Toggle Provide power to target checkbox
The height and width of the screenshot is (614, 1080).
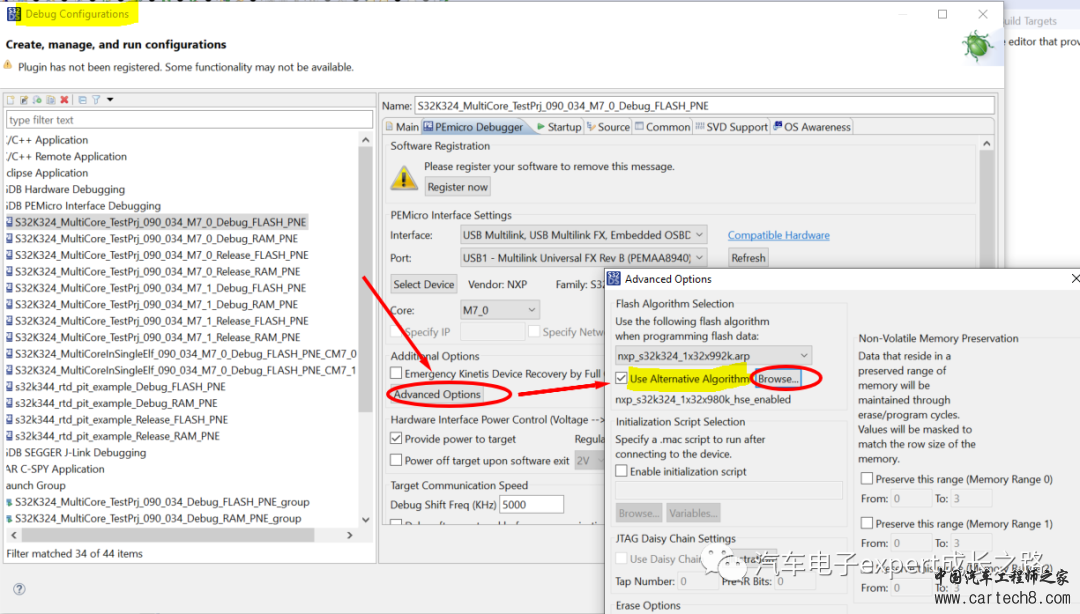396,438
